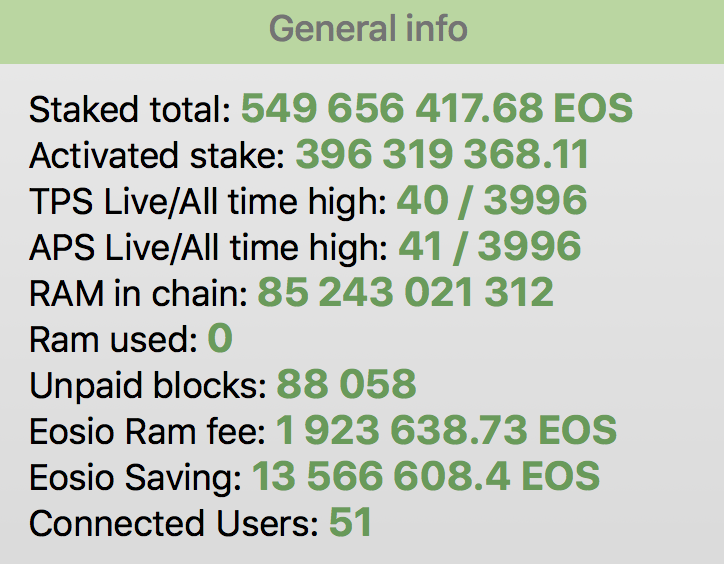Click TPS value 40 / 3996
The height and width of the screenshot is (564, 724).
[492, 200]
